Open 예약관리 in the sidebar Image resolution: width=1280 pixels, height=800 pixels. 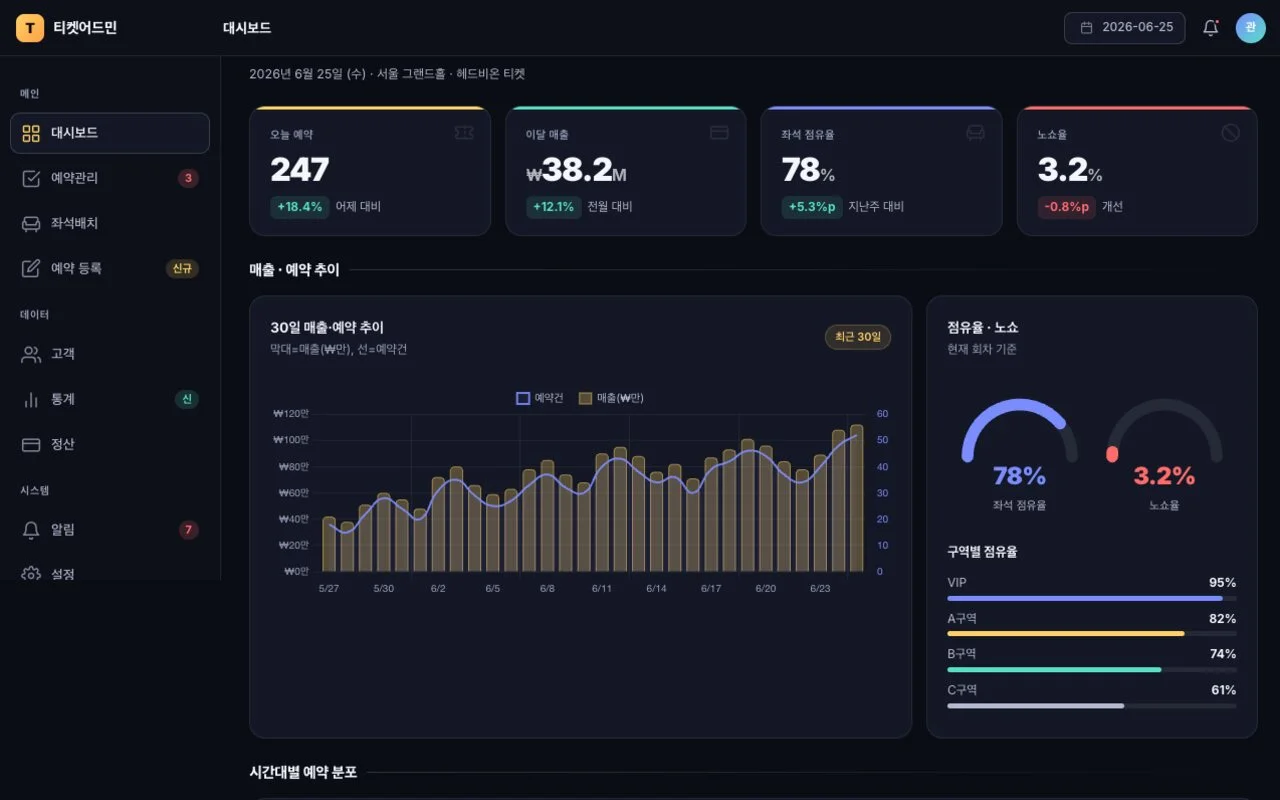click(x=110, y=178)
